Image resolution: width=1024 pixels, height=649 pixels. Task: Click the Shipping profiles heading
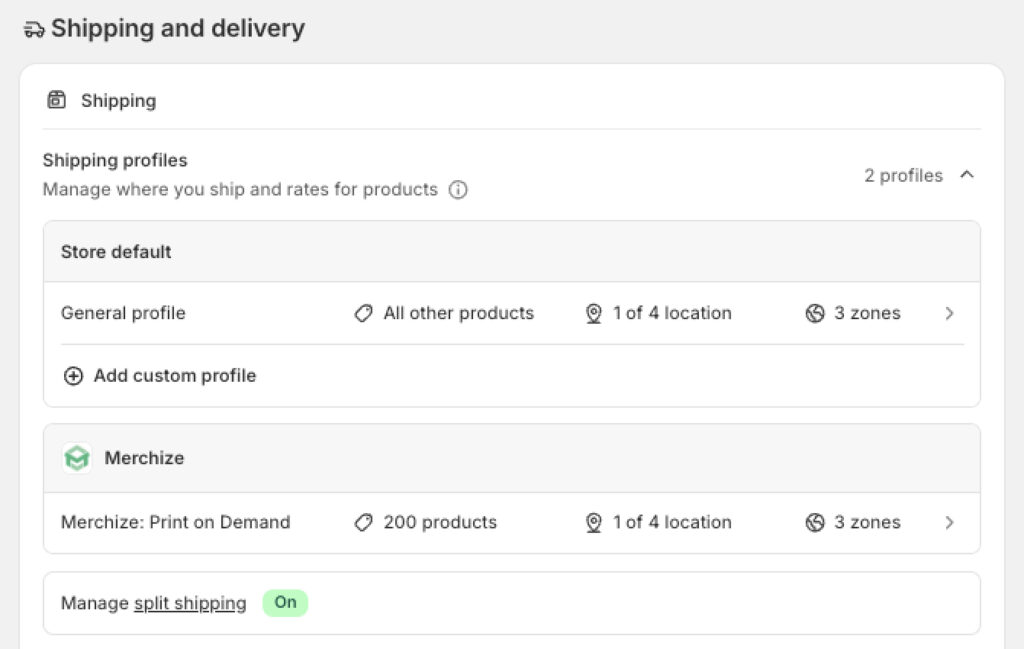click(115, 161)
